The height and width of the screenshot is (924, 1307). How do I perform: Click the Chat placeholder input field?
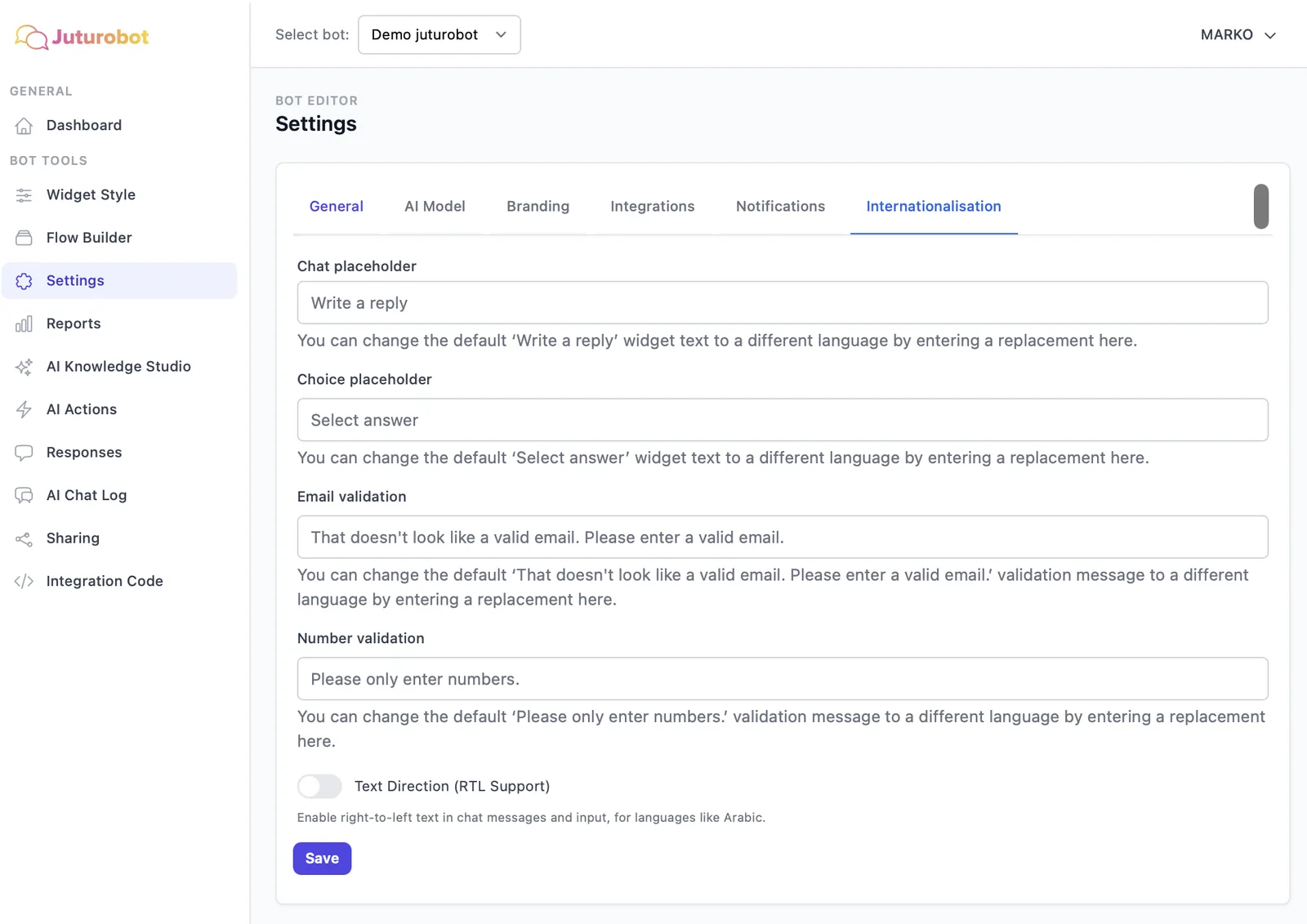coord(783,302)
